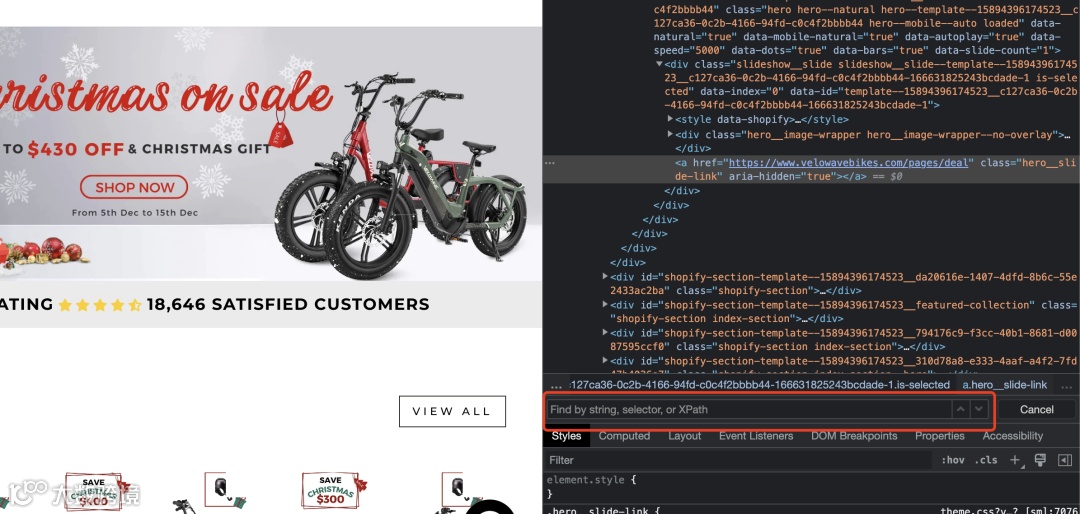Screen dimensions: 1080x514
Task: Expand the shopify-section div ending 2433ac2ba
Action: point(605,276)
